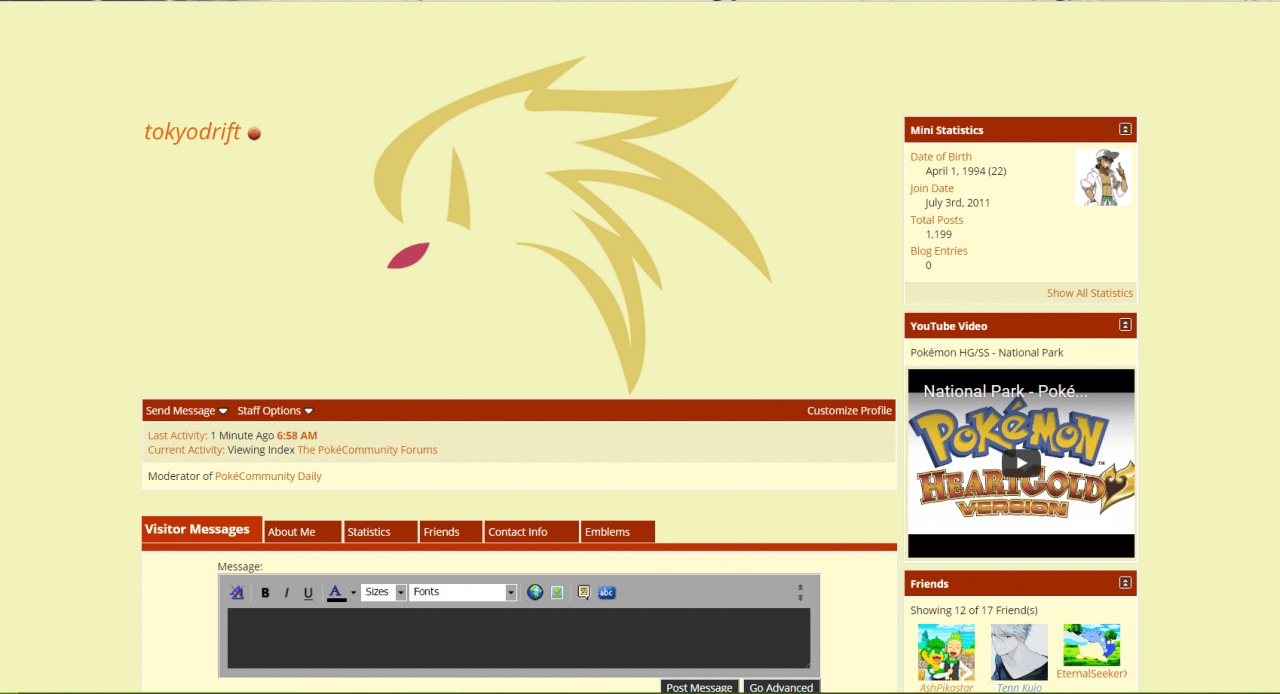This screenshot has height=694, width=1280.
Task: Click the Insert Image icon
Action: (x=557, y=592)
